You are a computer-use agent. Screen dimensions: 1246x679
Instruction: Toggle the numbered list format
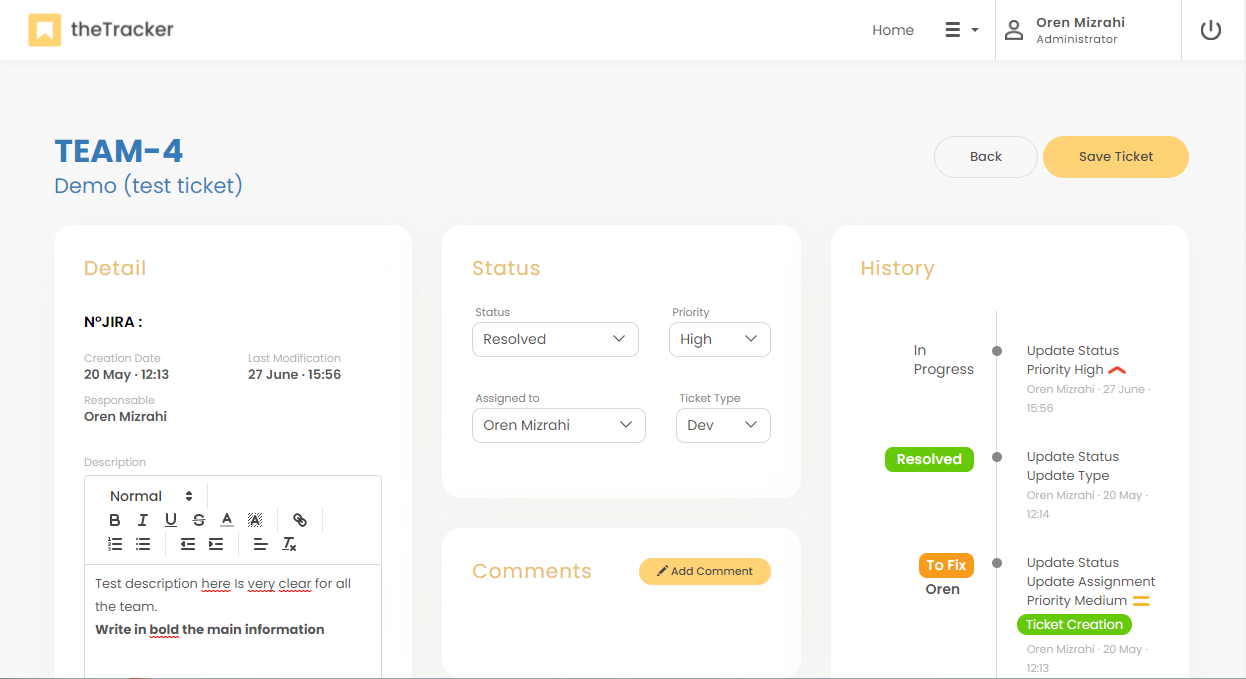115,544
